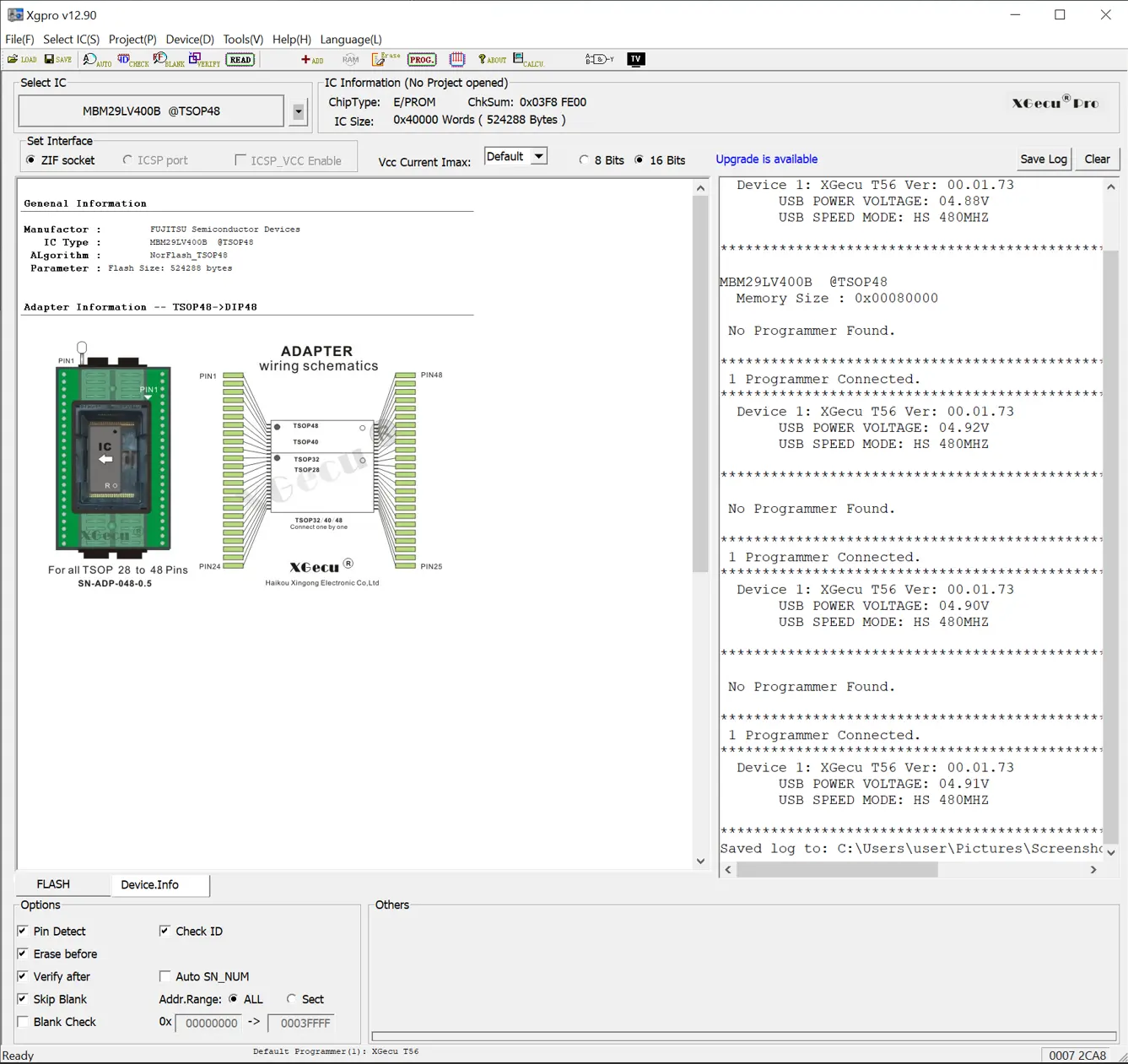
Task: Toggle the Erase before checkbox
Action: pyautogui.click(x=57, y=954)
